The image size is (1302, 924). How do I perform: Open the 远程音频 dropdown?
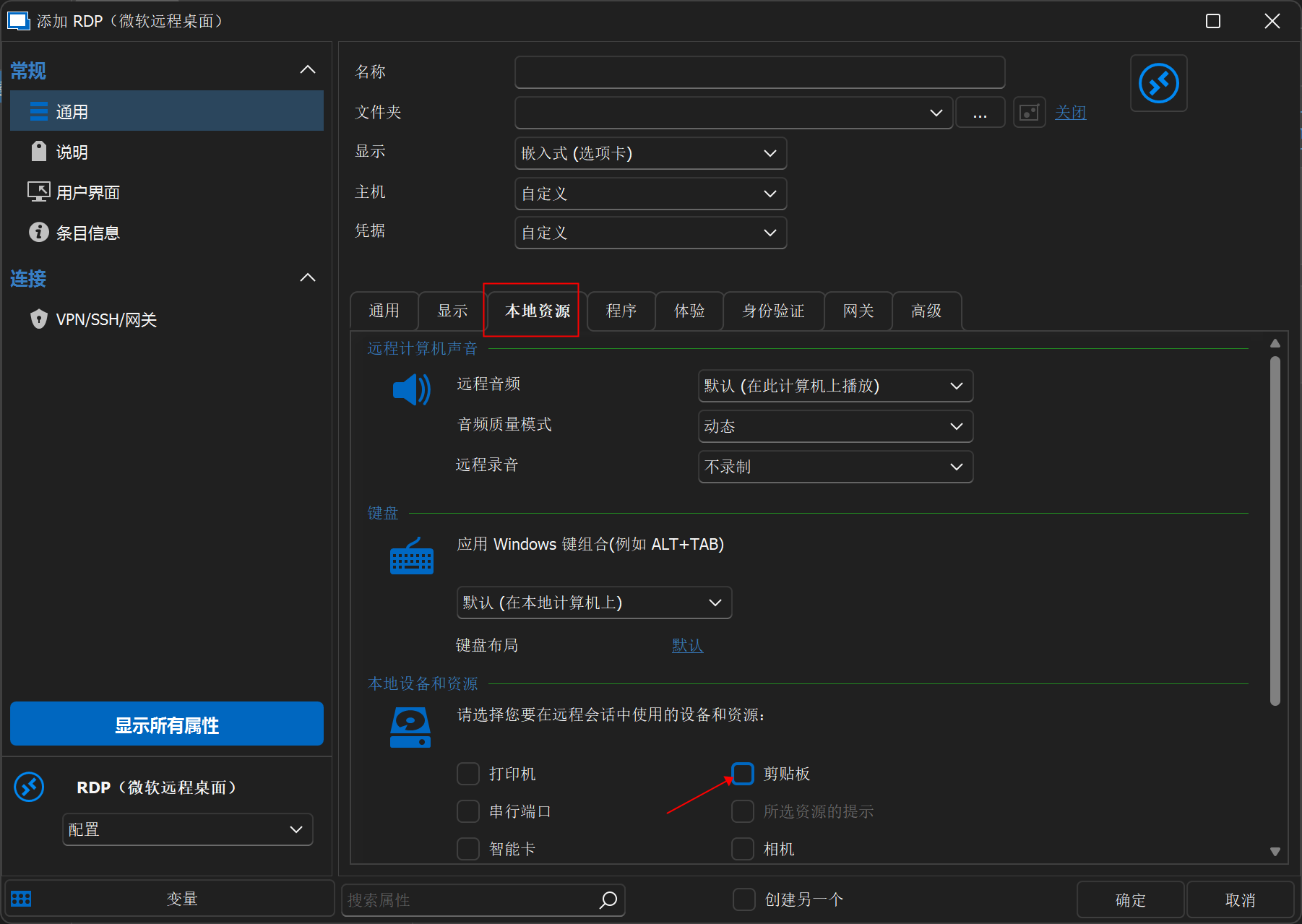835,387
